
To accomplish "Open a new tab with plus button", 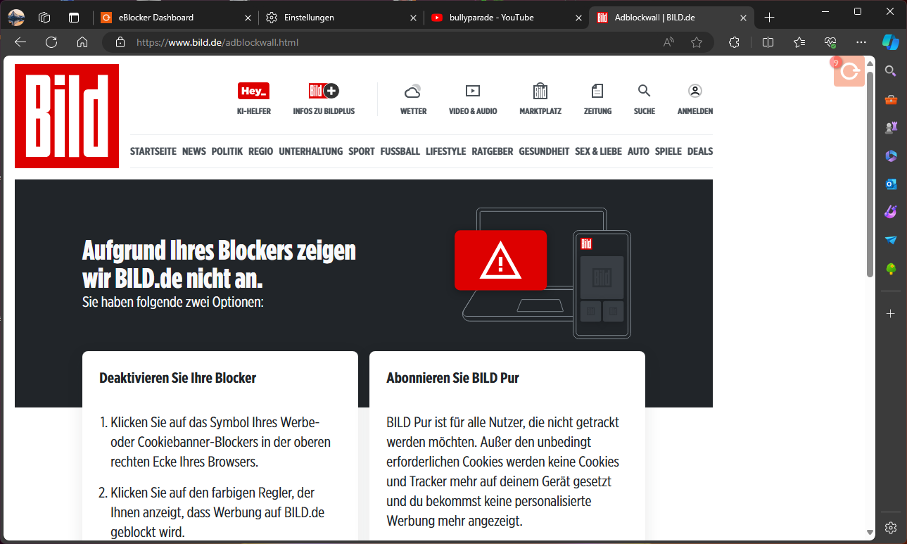I will point(769,17).
